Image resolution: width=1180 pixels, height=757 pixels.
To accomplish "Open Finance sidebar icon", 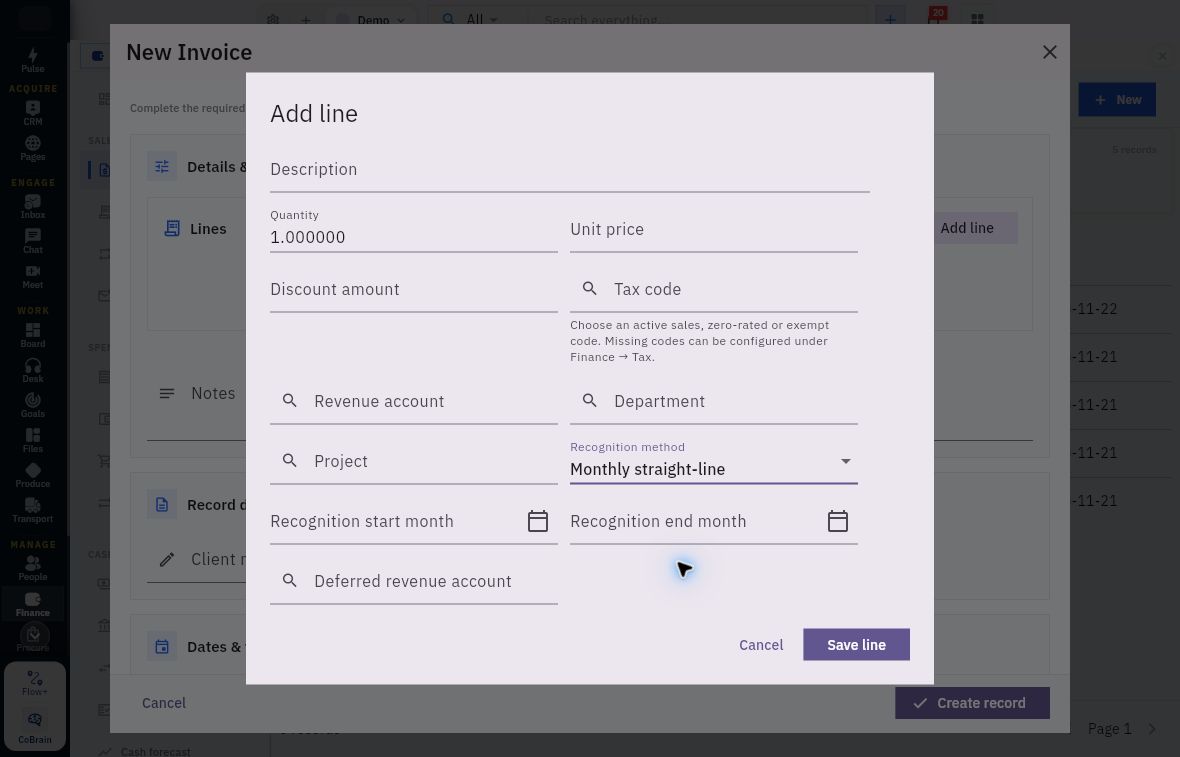I will coord(32,604).
